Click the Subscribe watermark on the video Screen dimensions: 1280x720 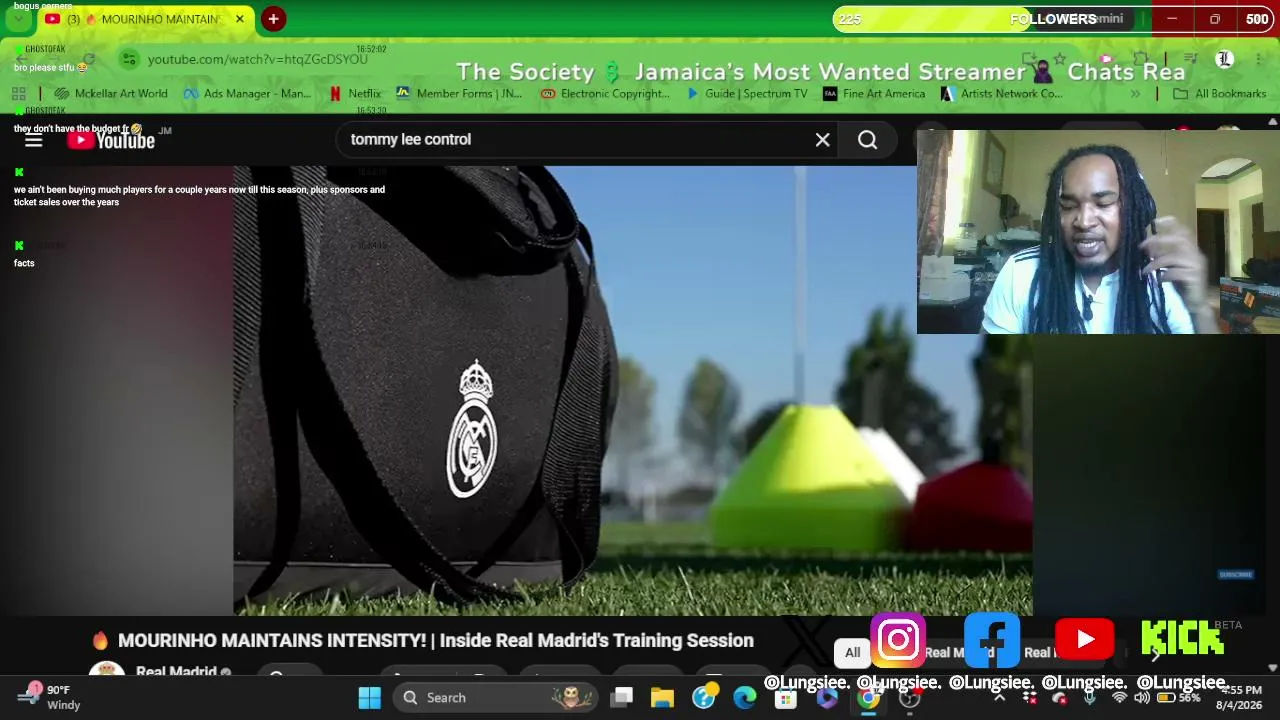coord(1235,574)
